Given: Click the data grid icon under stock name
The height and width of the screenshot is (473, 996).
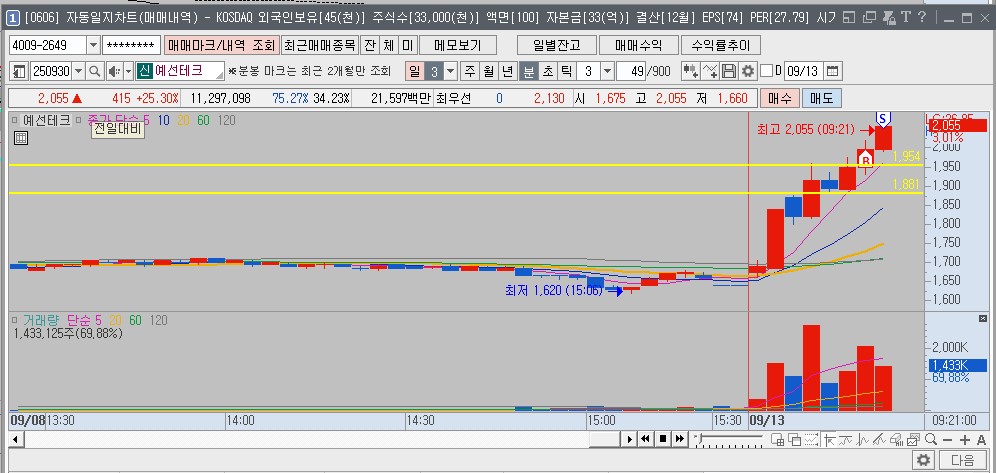Looking at the screenshot, I should 20,137.
